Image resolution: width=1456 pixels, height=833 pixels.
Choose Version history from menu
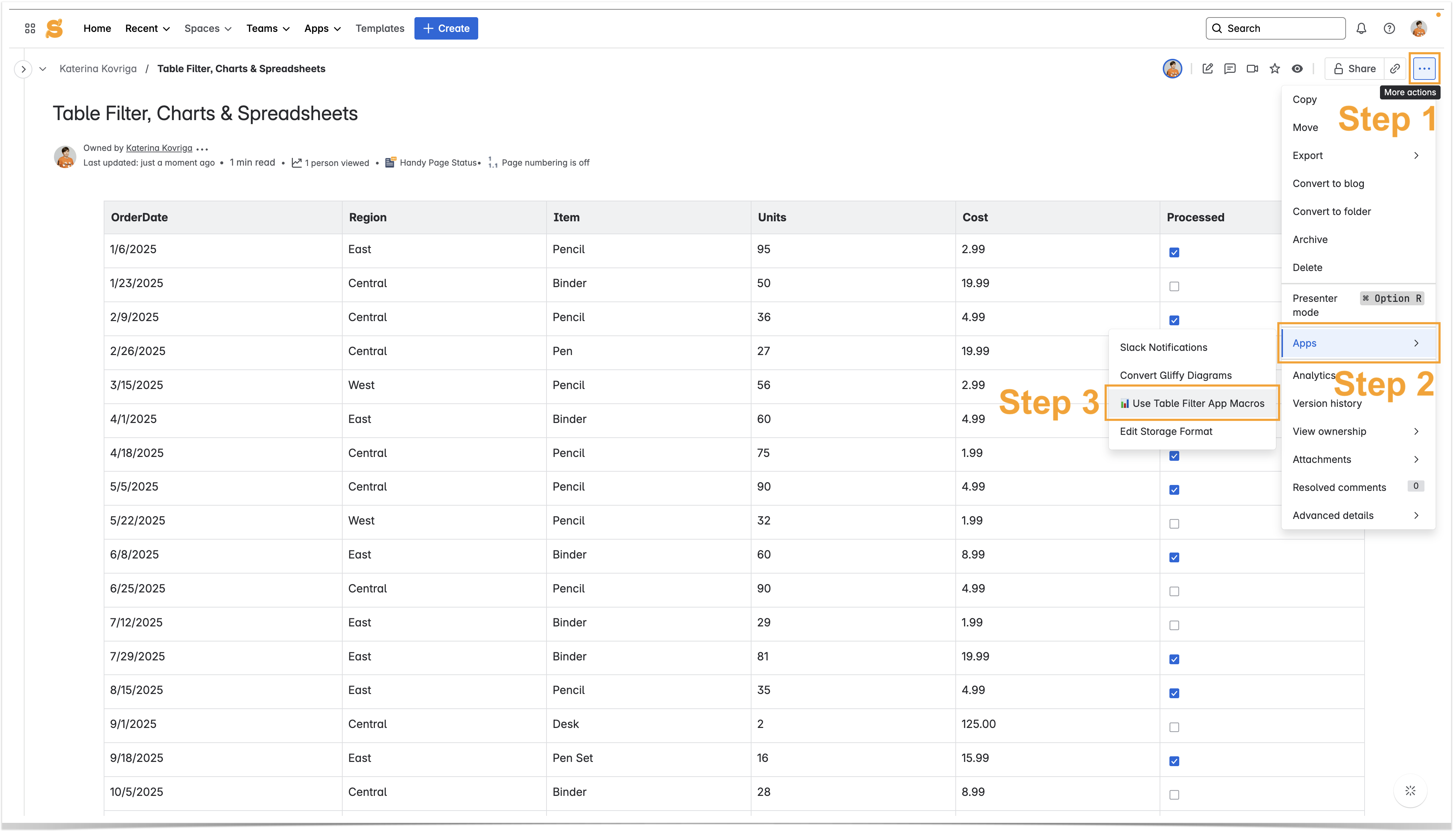click(x=1327, y=403)
